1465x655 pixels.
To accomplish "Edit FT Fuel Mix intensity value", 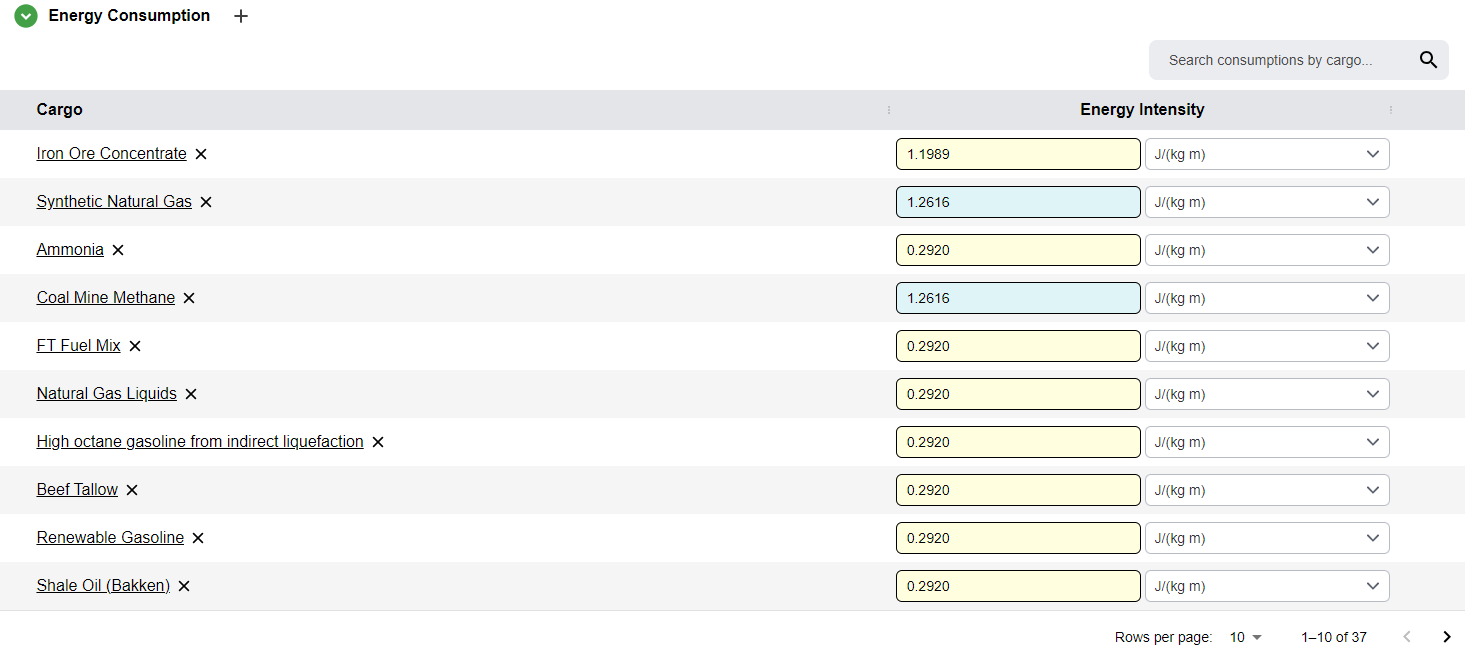I will coord(1018,346).
